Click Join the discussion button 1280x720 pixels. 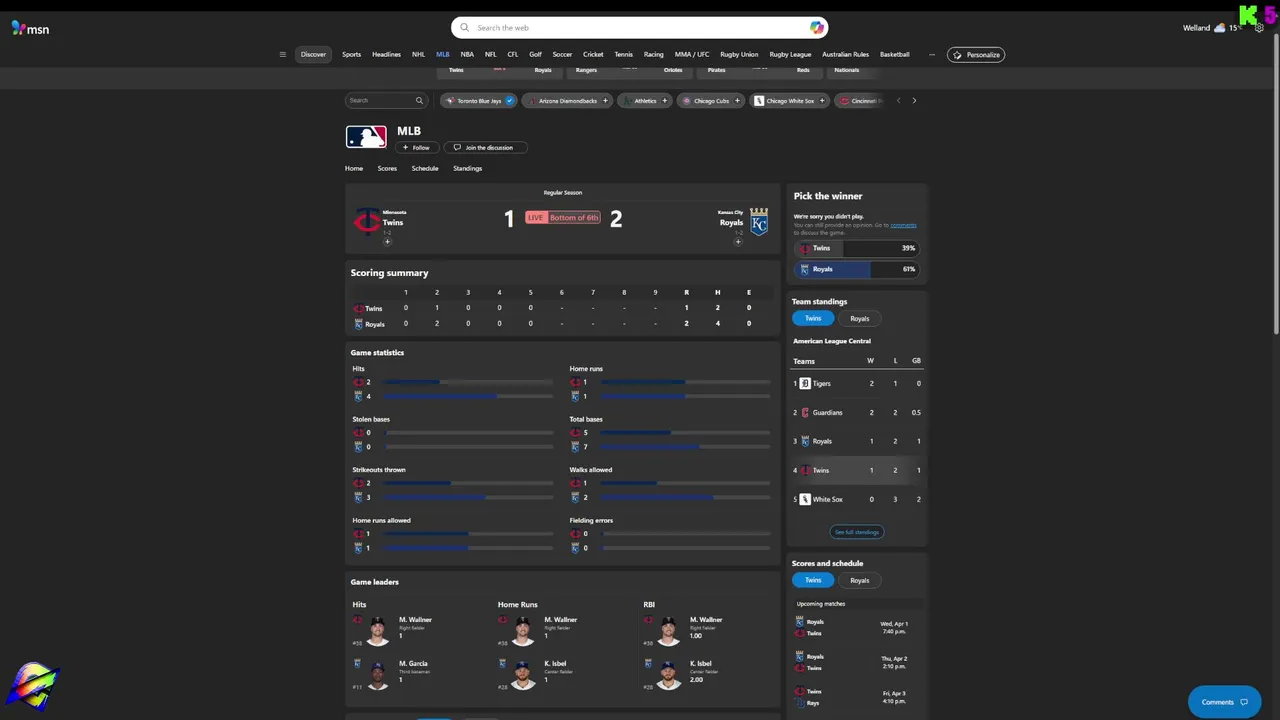click(x=484, y=147)
